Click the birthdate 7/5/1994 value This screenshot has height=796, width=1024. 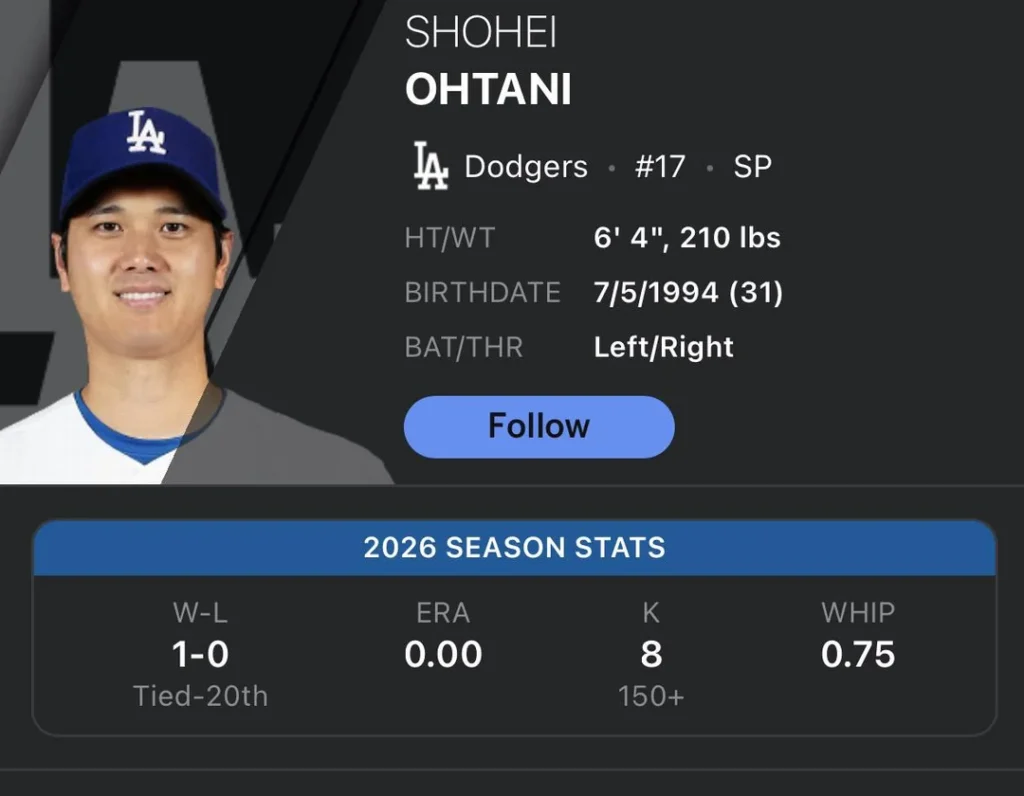click(688, 293)
